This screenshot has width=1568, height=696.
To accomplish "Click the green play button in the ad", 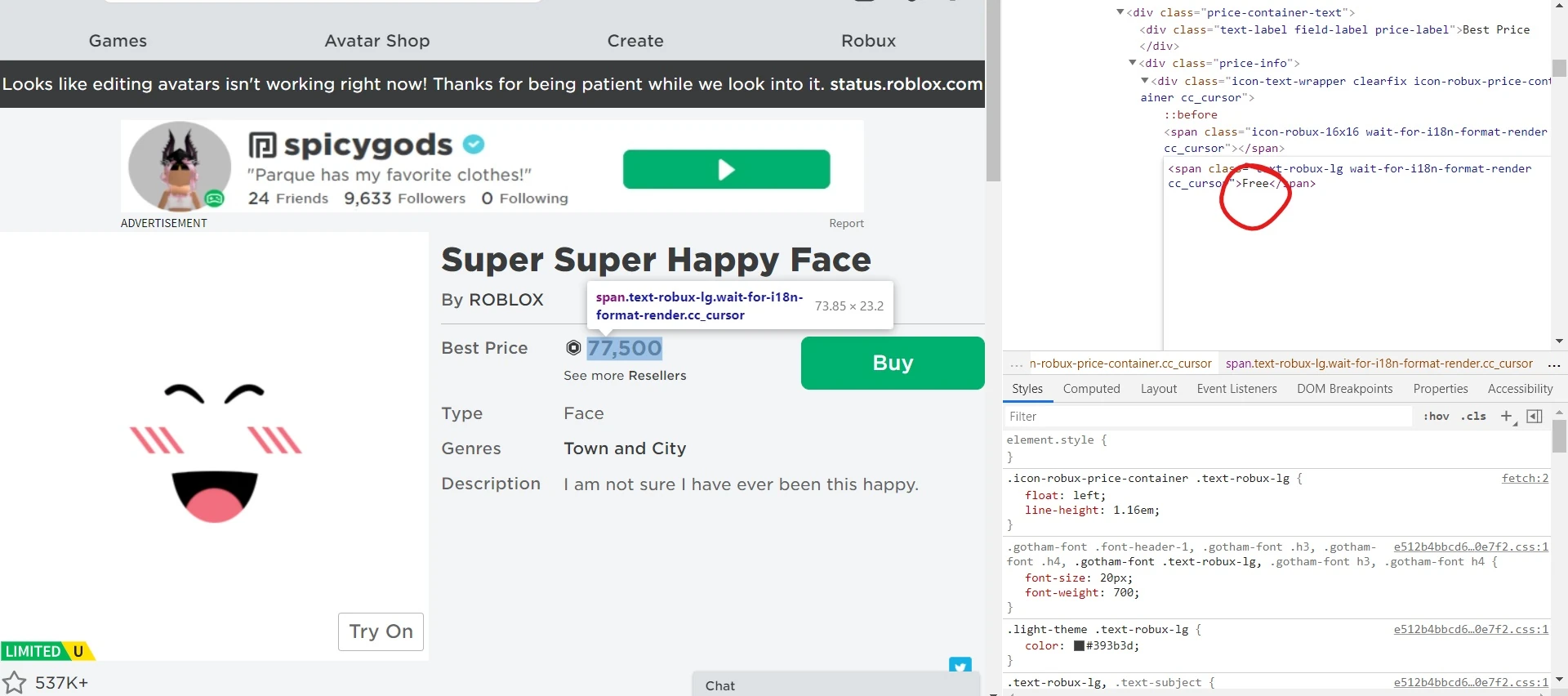I will (726, 169).
